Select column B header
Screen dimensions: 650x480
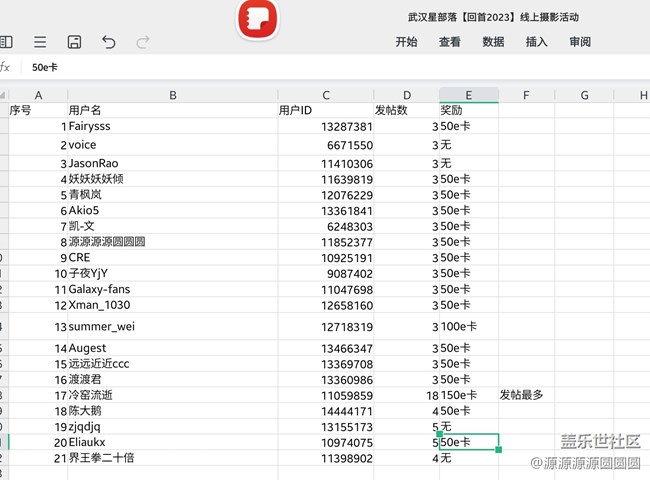pos(173,95)
